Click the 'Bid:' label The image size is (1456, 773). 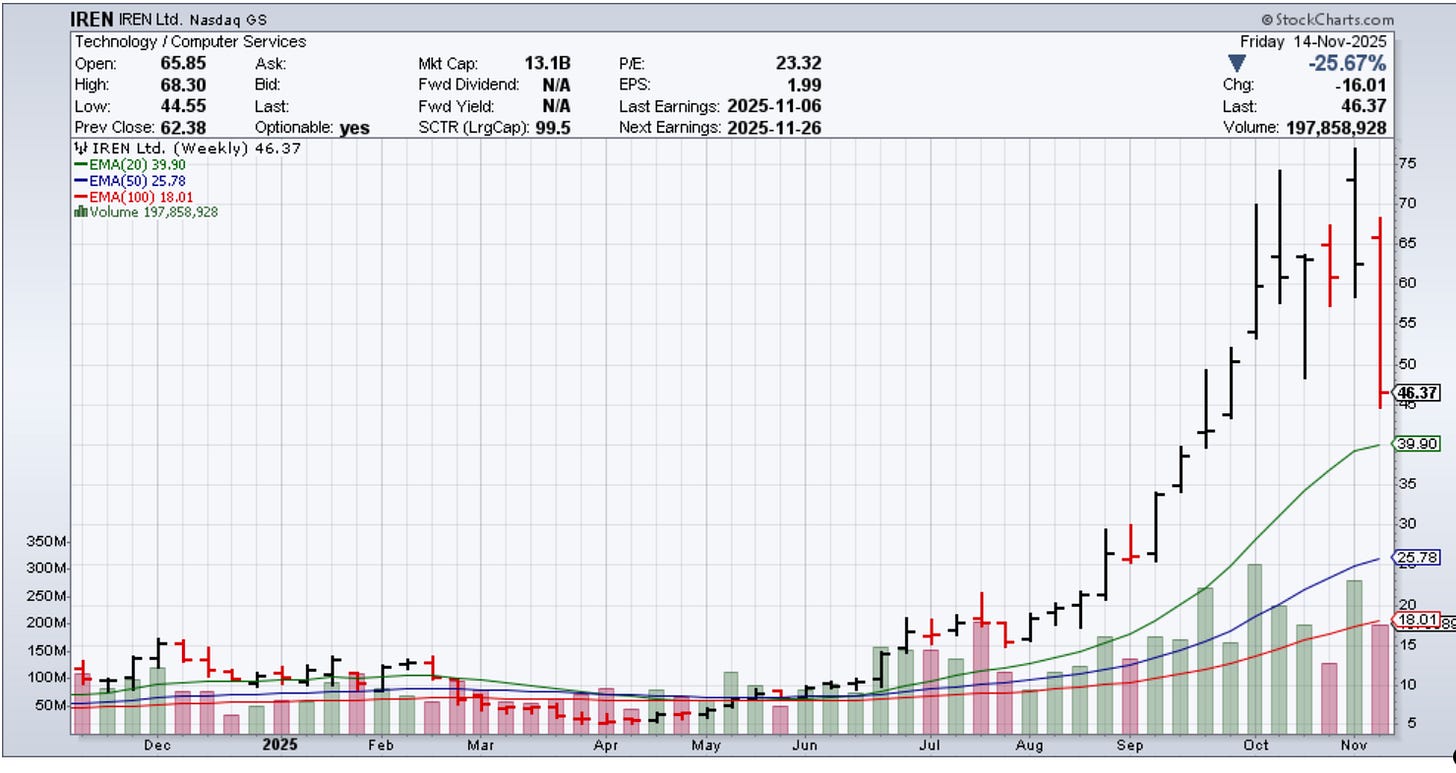click(x=269, y=85)
